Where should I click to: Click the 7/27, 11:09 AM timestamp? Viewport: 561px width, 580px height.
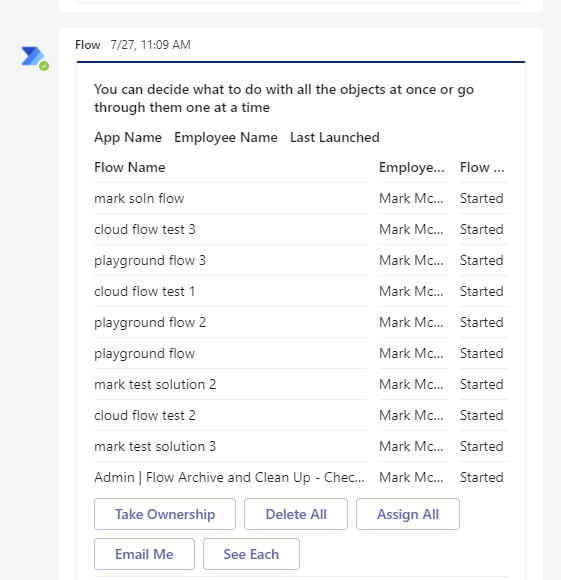click(x=151, y=45)
